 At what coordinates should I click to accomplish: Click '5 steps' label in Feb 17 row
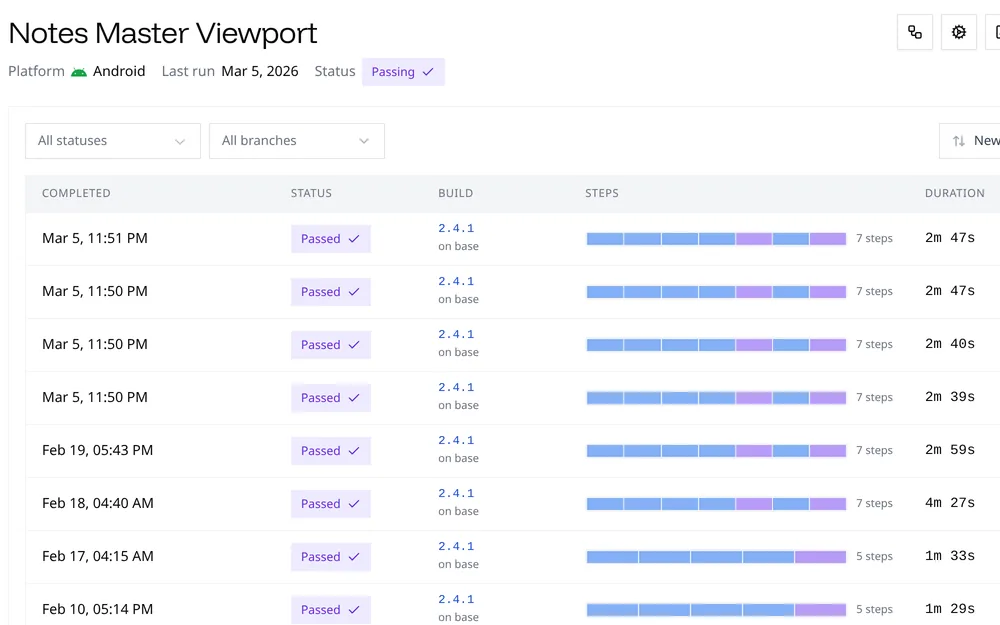pyautogui.click(x=874, y=556)
